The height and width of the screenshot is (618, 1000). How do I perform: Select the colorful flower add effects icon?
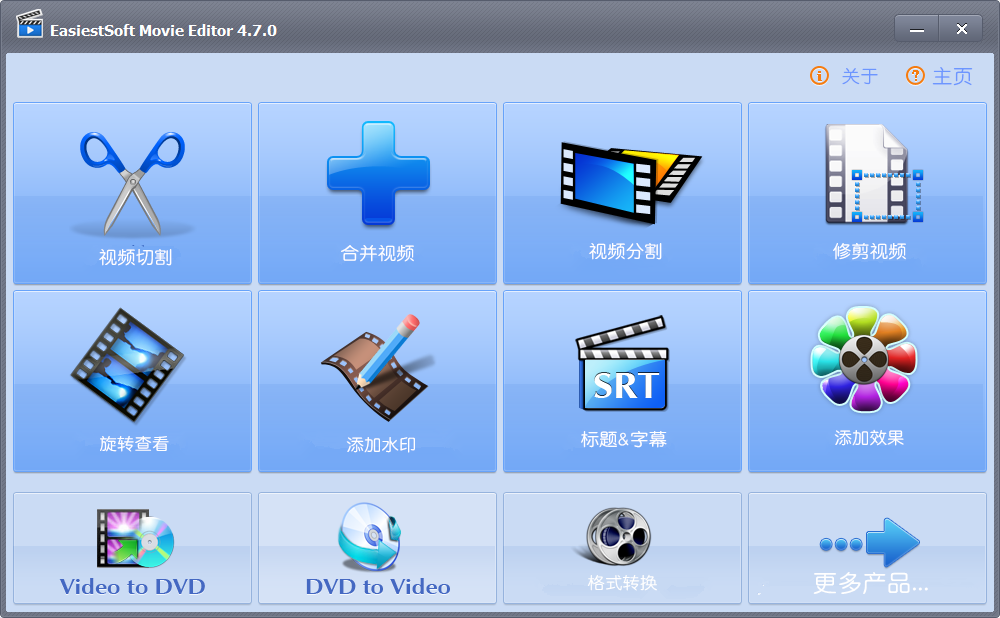(864, 359)
